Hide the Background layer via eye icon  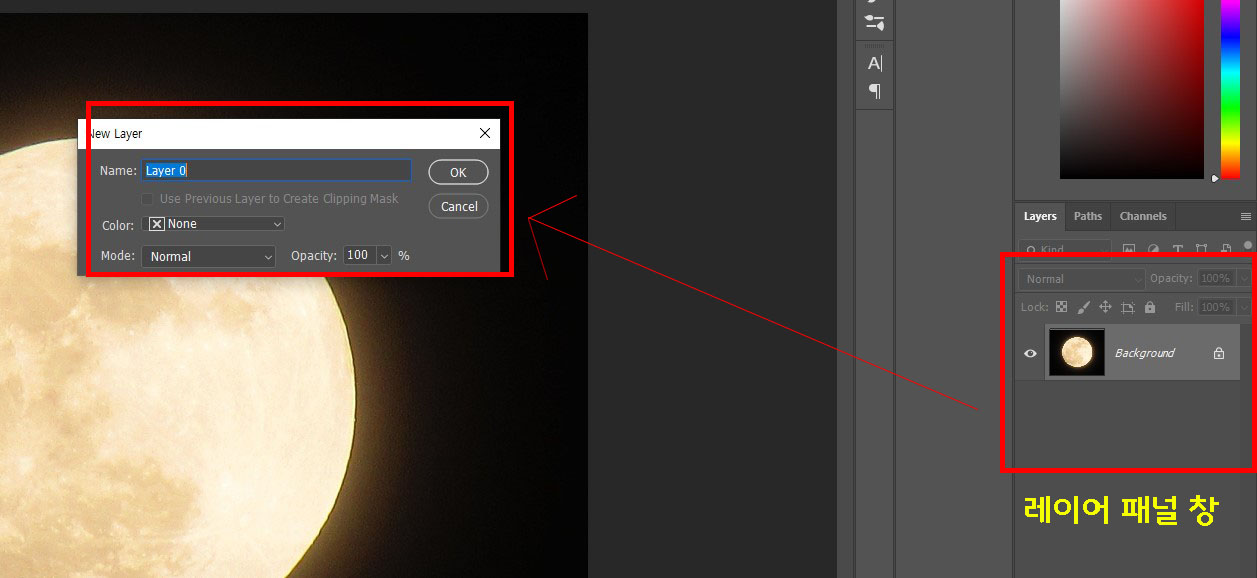pos(1030,353)
